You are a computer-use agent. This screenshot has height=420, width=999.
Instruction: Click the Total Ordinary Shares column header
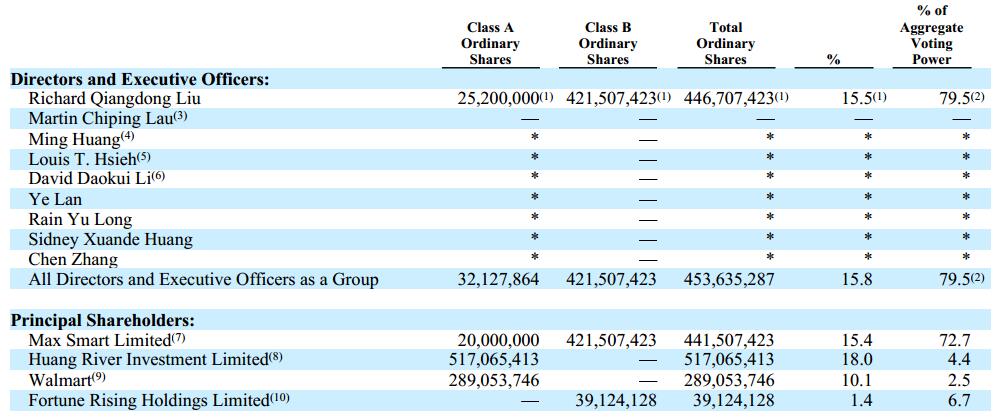click(725, 43)
